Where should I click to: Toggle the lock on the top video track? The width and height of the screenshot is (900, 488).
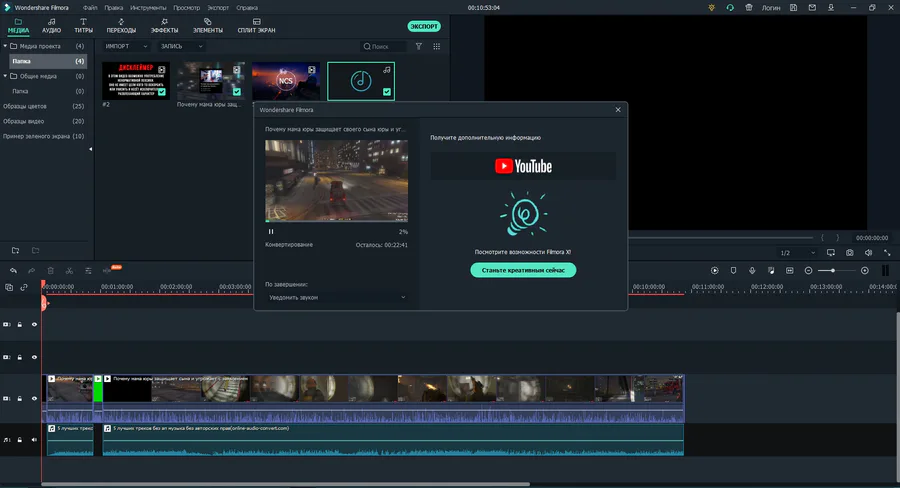20,325
